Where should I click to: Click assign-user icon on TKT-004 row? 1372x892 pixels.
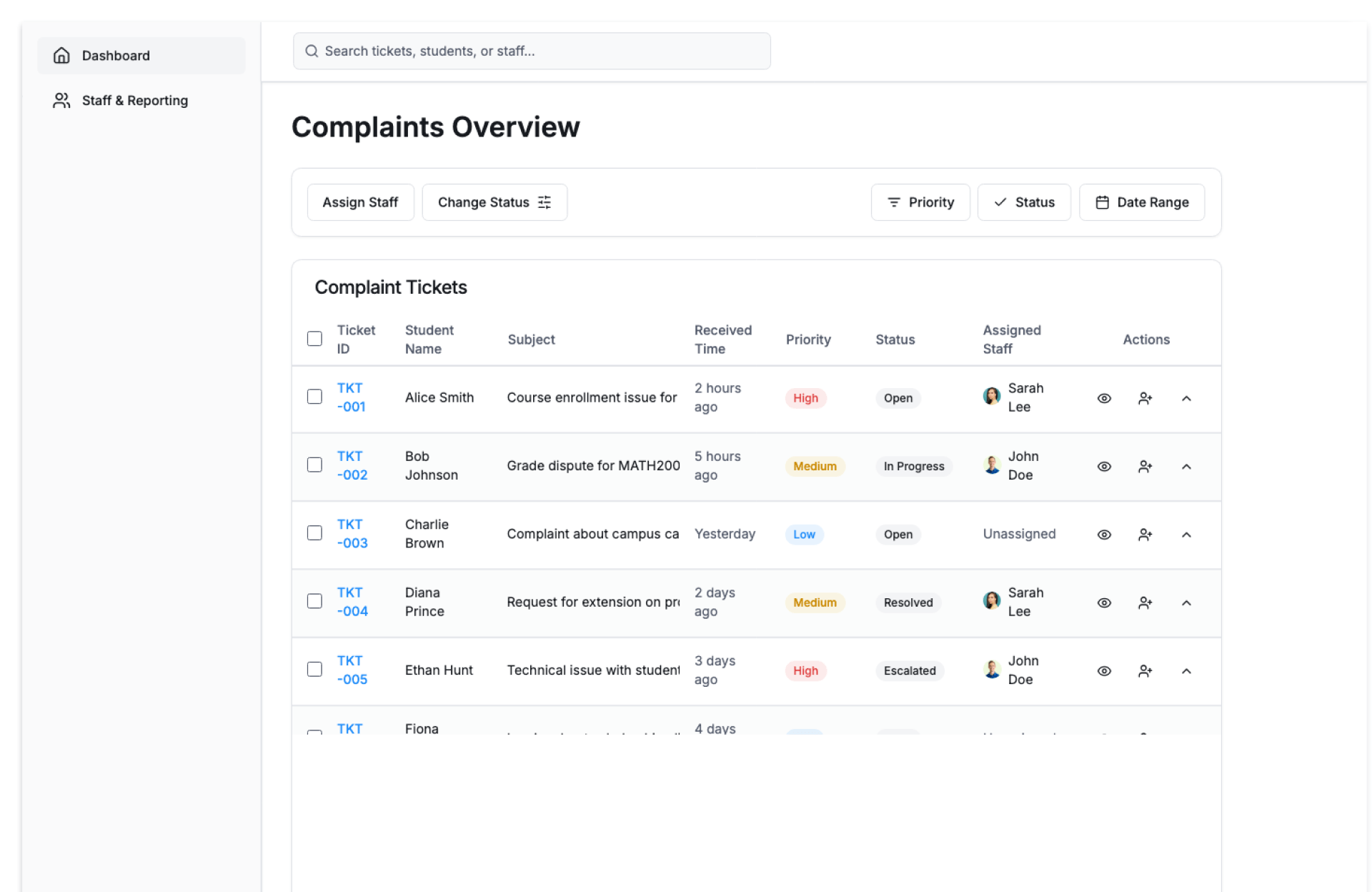point(1145,603)
